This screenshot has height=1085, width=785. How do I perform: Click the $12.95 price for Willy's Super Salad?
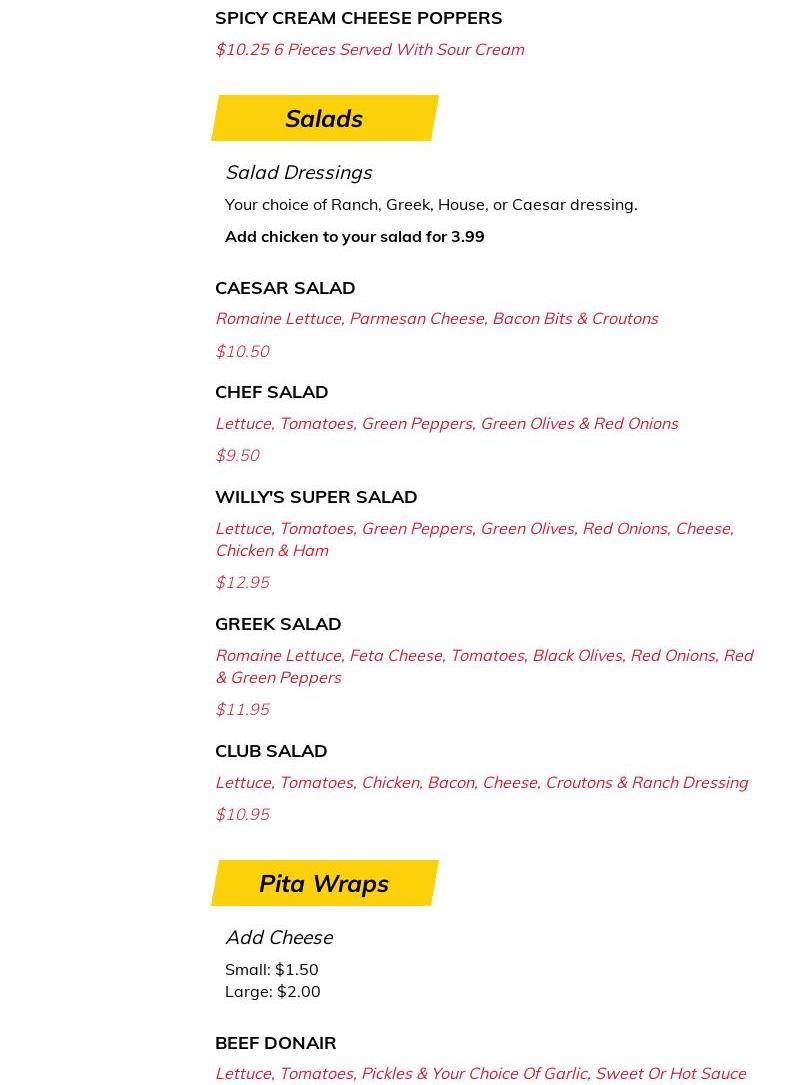tap(242, 582)
